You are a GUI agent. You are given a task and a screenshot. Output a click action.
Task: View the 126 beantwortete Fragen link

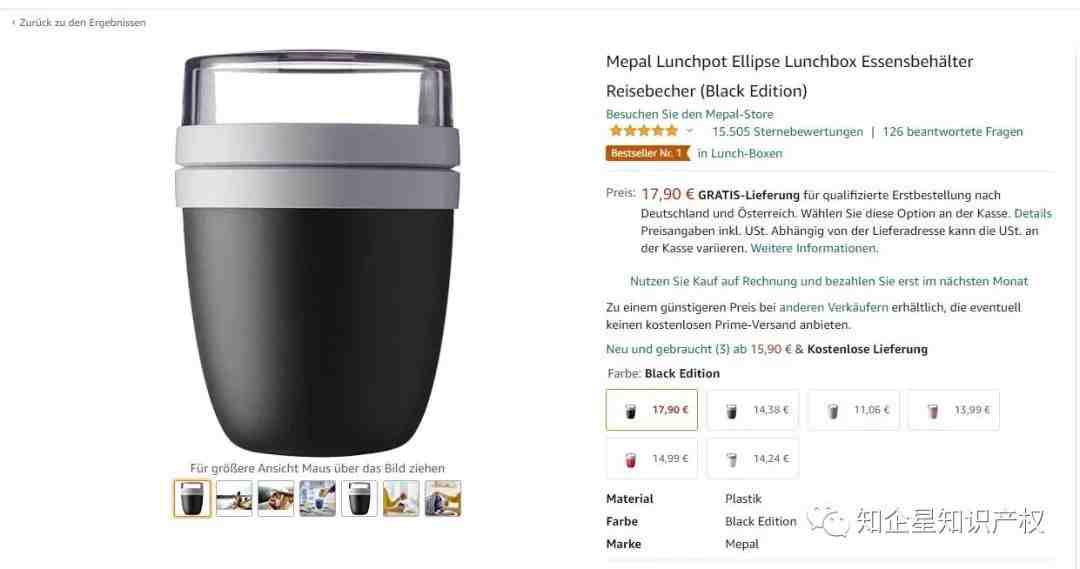[x=953, y=132]
